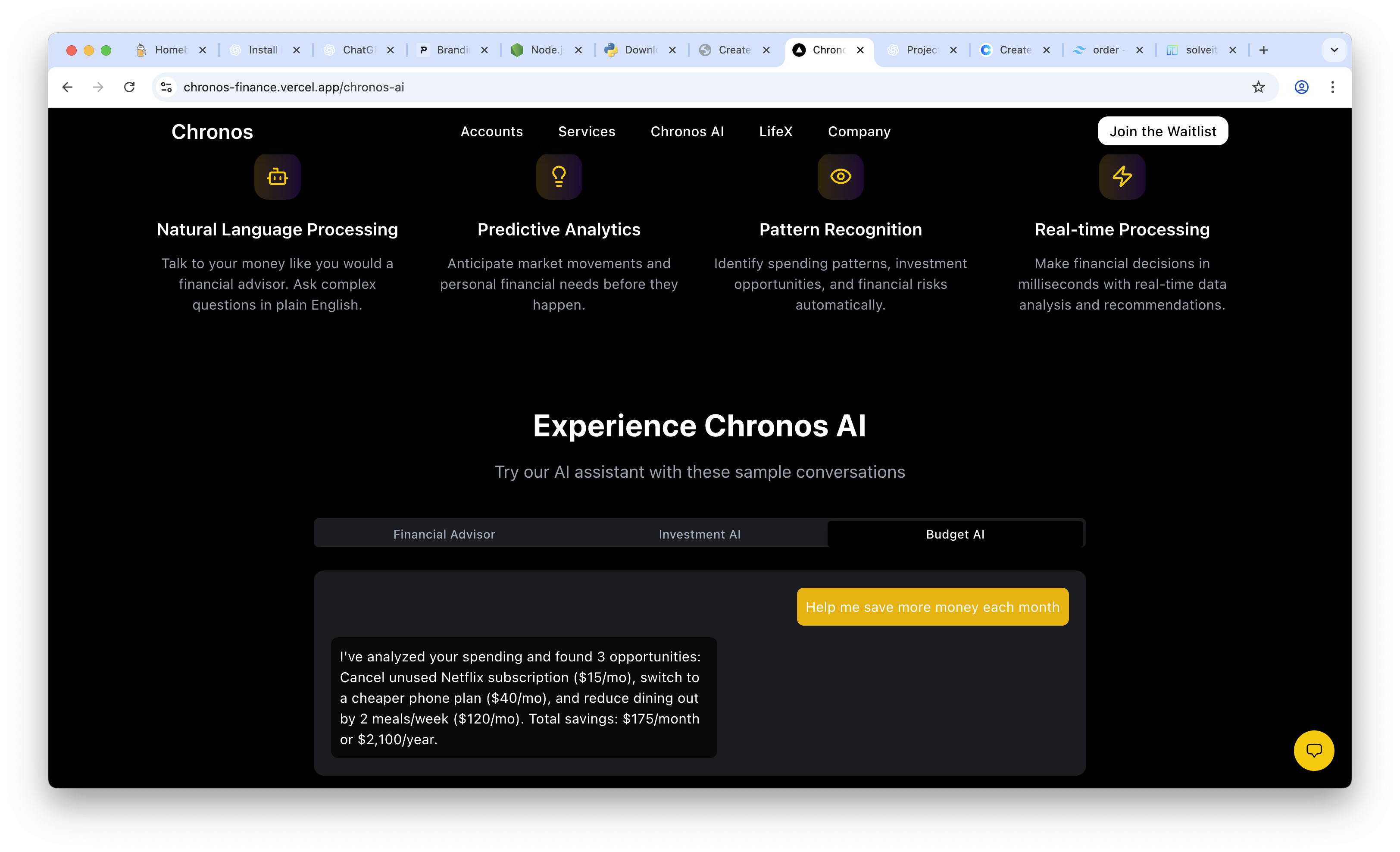Image resolution: width=1400 pixels, height=852 pixels.
Task: Reload the page
Action: click(130, 87)
